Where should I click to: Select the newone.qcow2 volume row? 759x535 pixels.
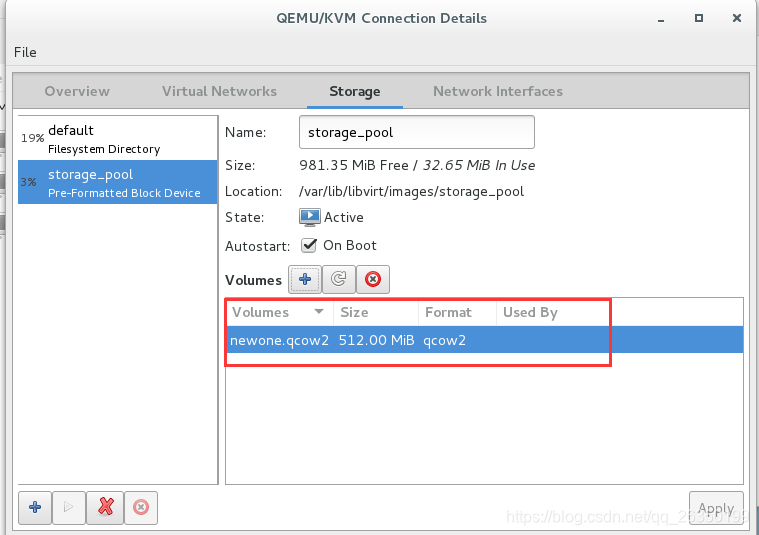[484, 340]
